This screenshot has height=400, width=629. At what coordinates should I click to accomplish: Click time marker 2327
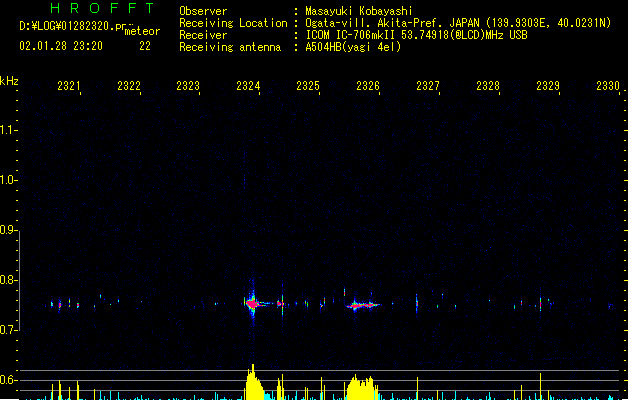pos(428,85)
